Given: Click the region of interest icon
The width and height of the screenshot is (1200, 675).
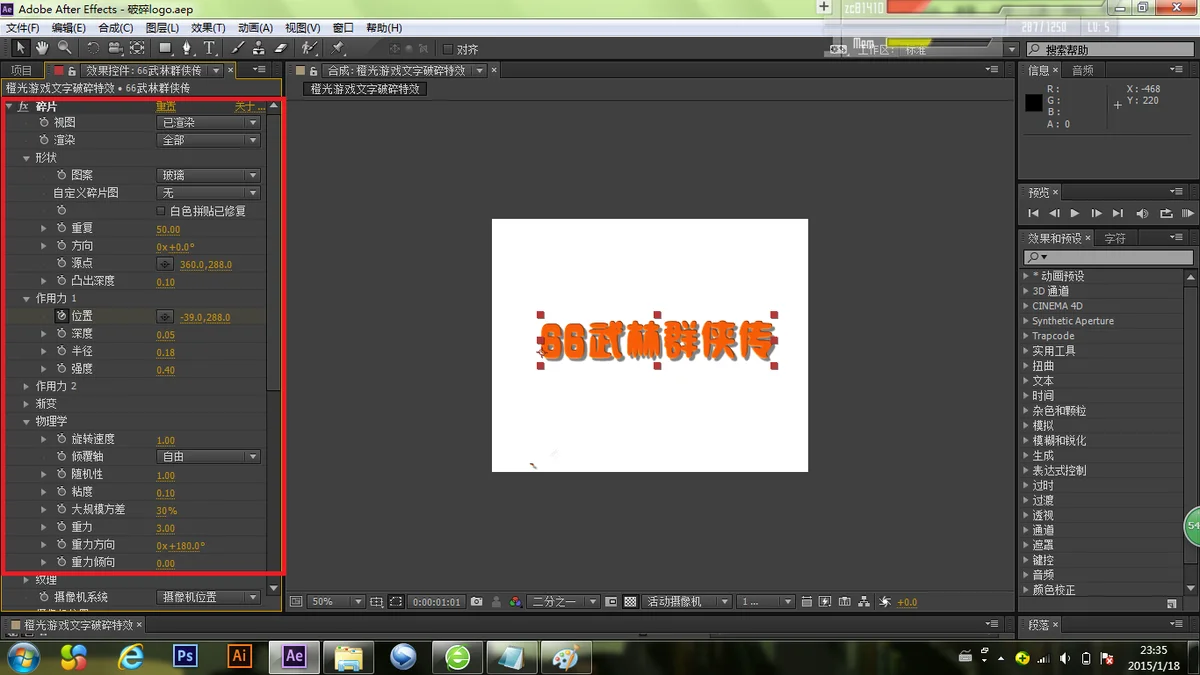Looking at the screenshot, I should [397, 602].
